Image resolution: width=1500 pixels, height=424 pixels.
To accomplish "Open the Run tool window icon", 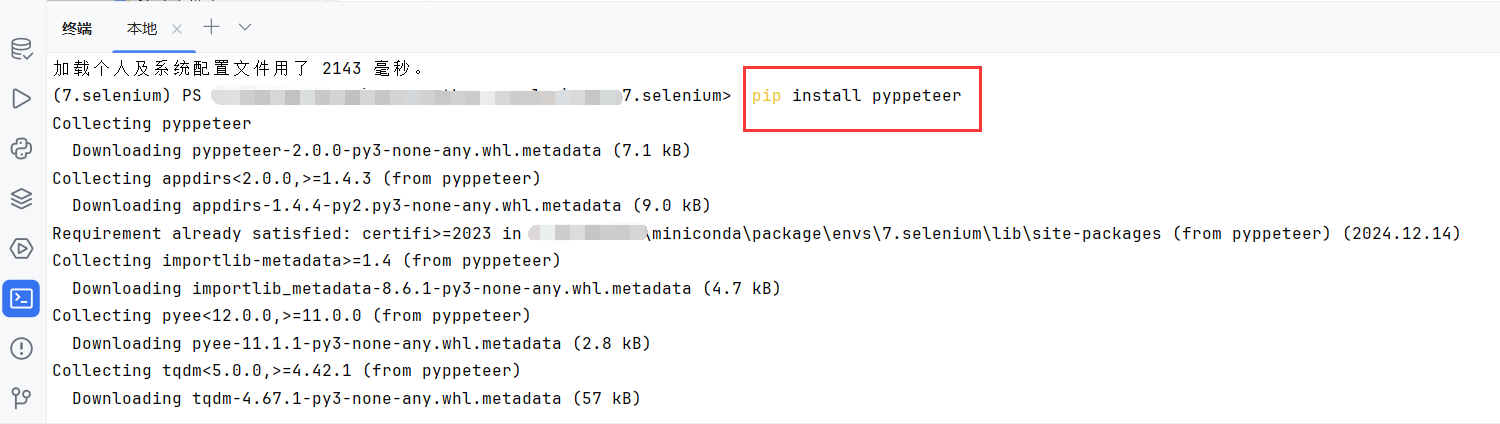I will click(x=21, y=98).
